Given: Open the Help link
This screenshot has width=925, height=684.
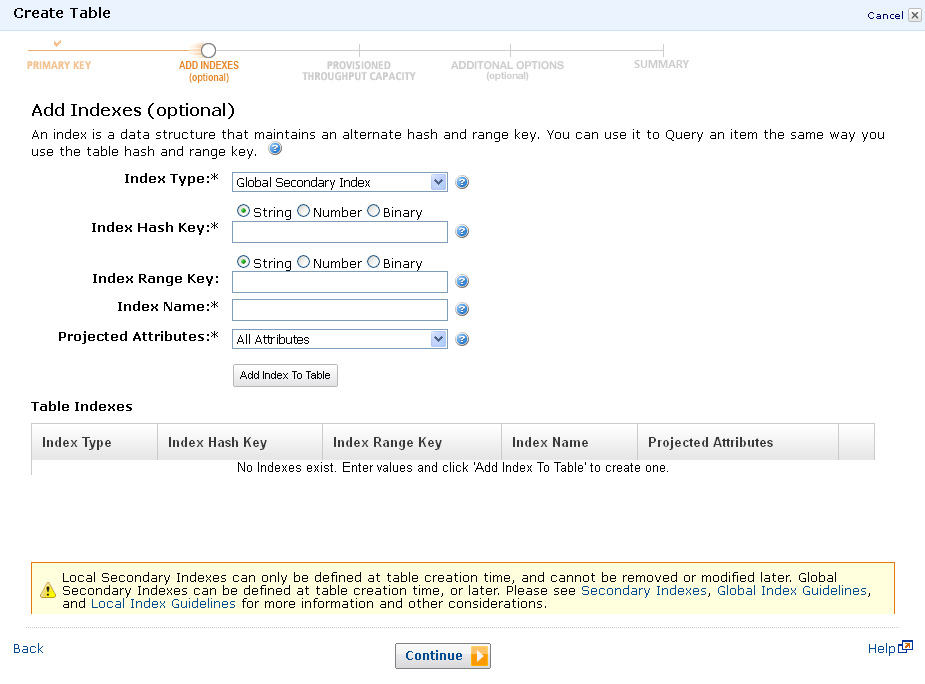Looking at the screenshot, I should [881, 648].
